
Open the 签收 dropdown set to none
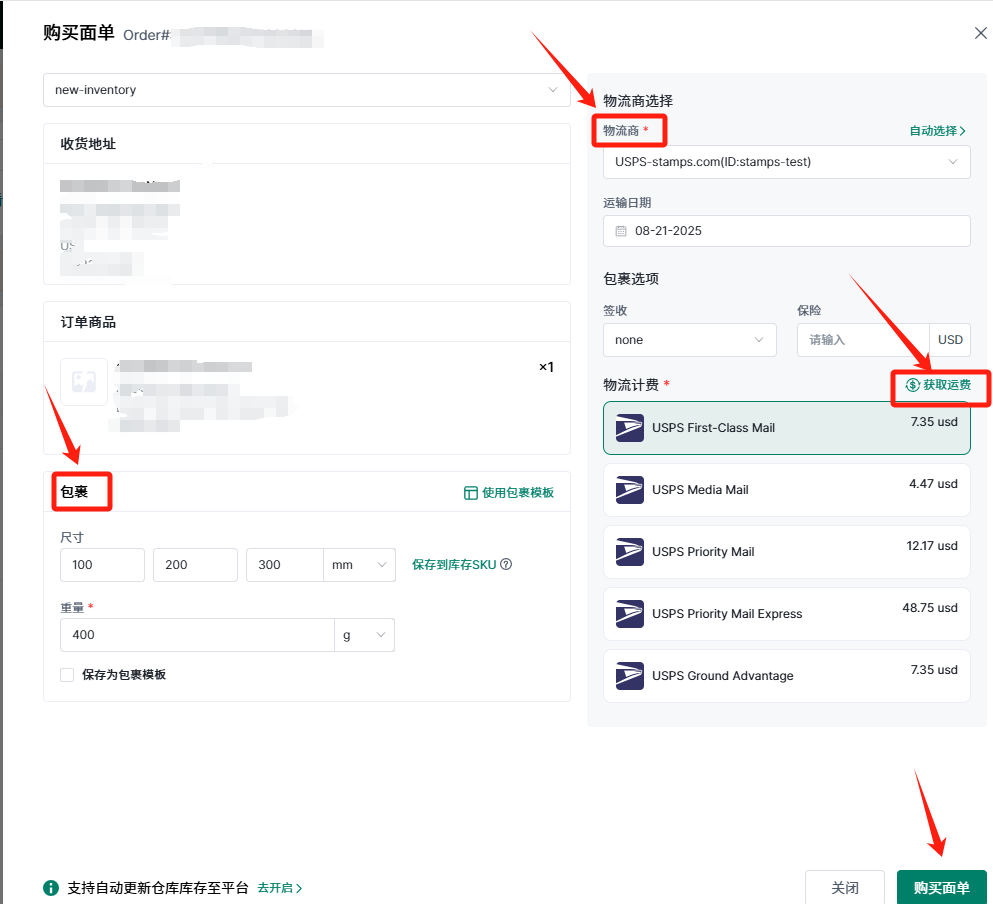click(690, 340)
